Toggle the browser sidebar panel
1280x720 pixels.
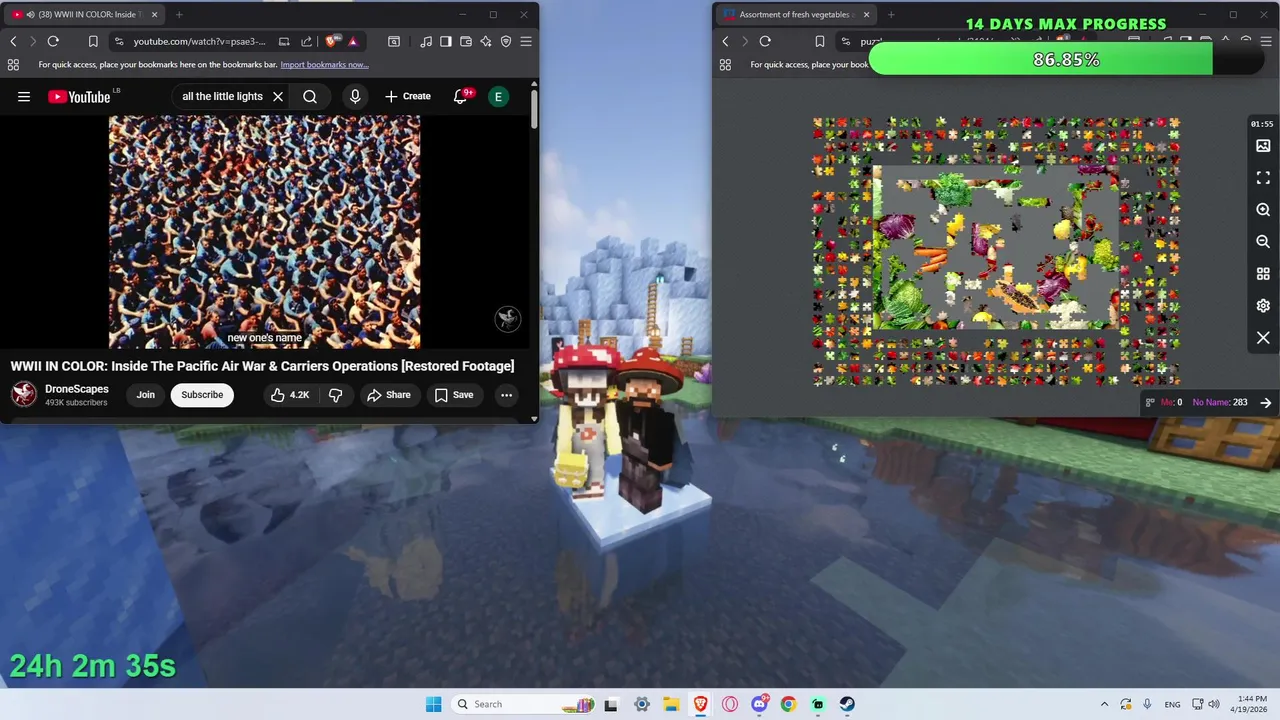click(x=446, y=41)
